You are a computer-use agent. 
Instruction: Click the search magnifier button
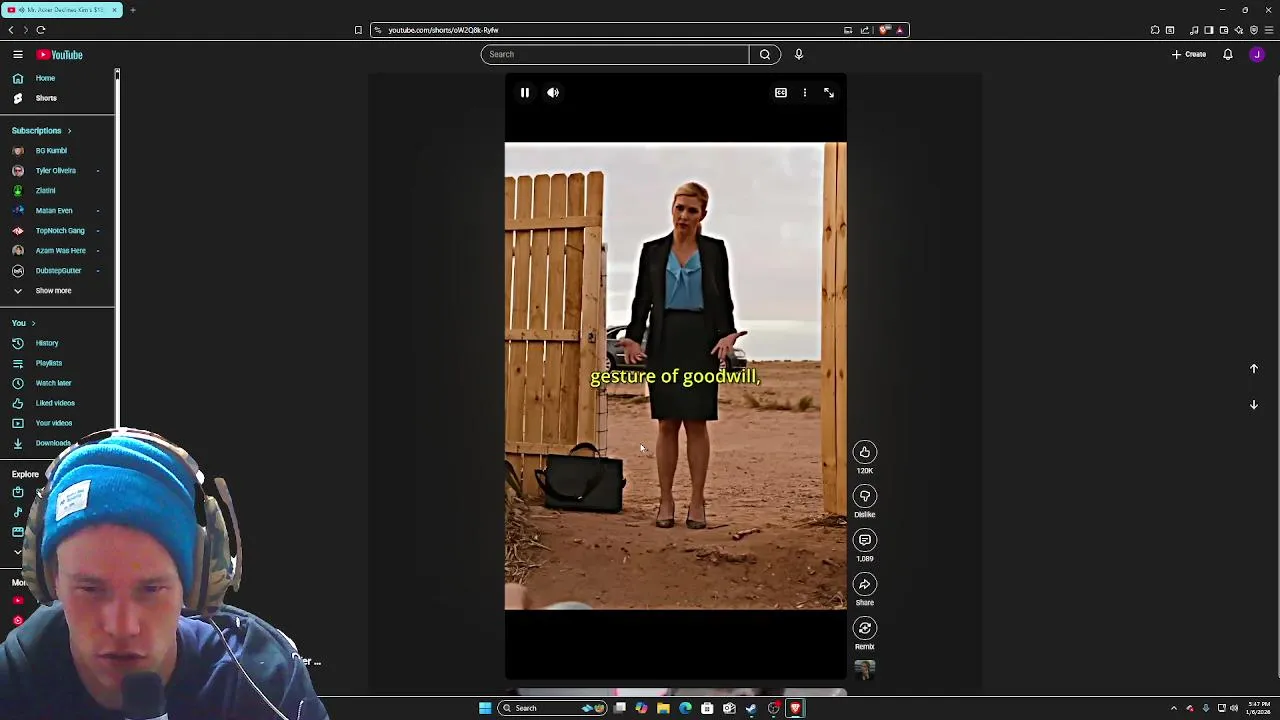point(765,54)
